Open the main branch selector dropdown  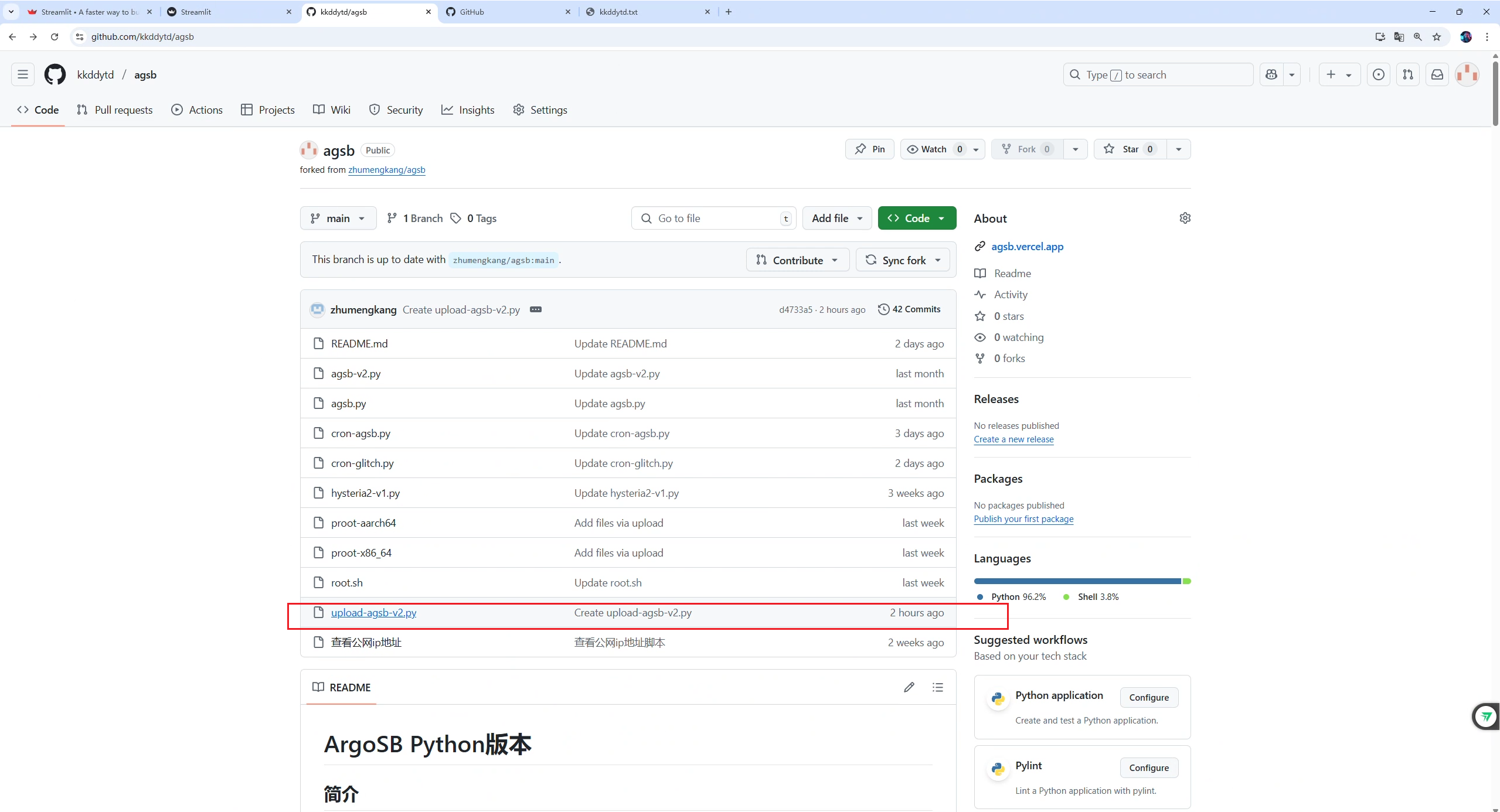coord(338,218)
